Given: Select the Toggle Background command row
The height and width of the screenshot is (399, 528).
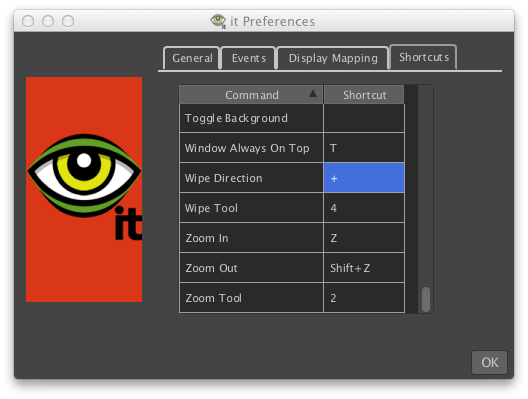Looking at the screenshot, I should (x=251, y=118).
